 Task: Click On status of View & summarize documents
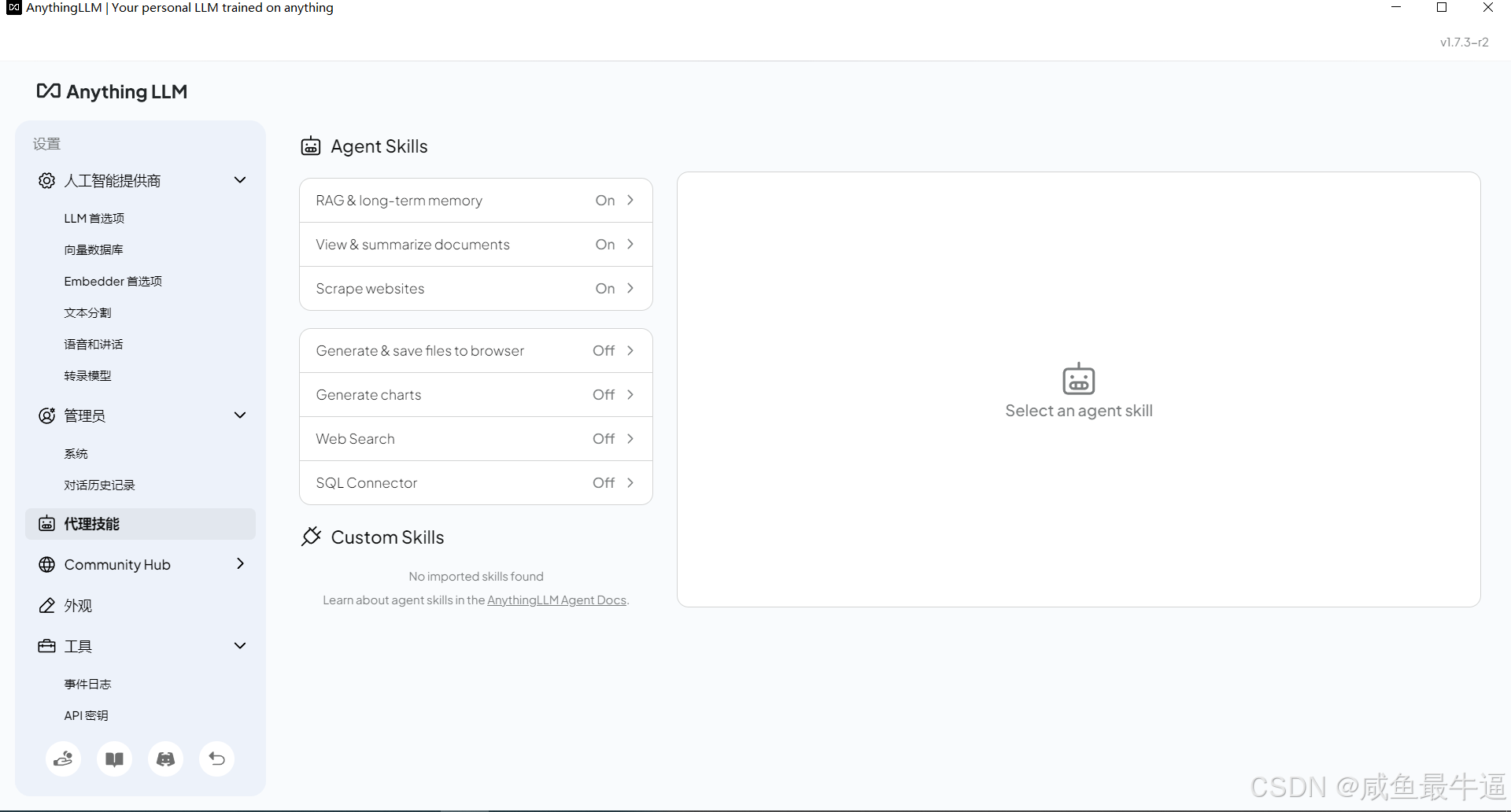click(605, 245)
